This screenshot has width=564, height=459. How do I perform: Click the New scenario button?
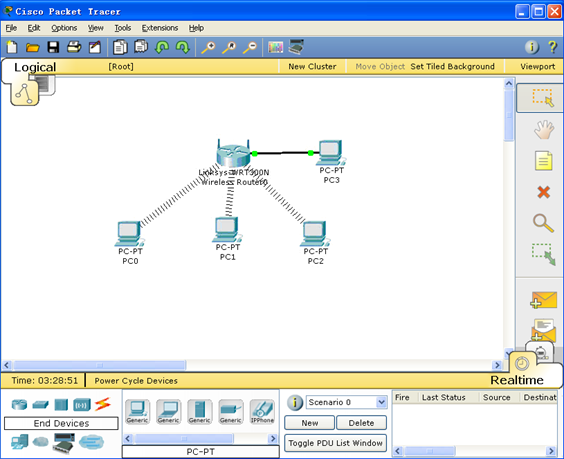pyautogui.click(x=309, y=423)
